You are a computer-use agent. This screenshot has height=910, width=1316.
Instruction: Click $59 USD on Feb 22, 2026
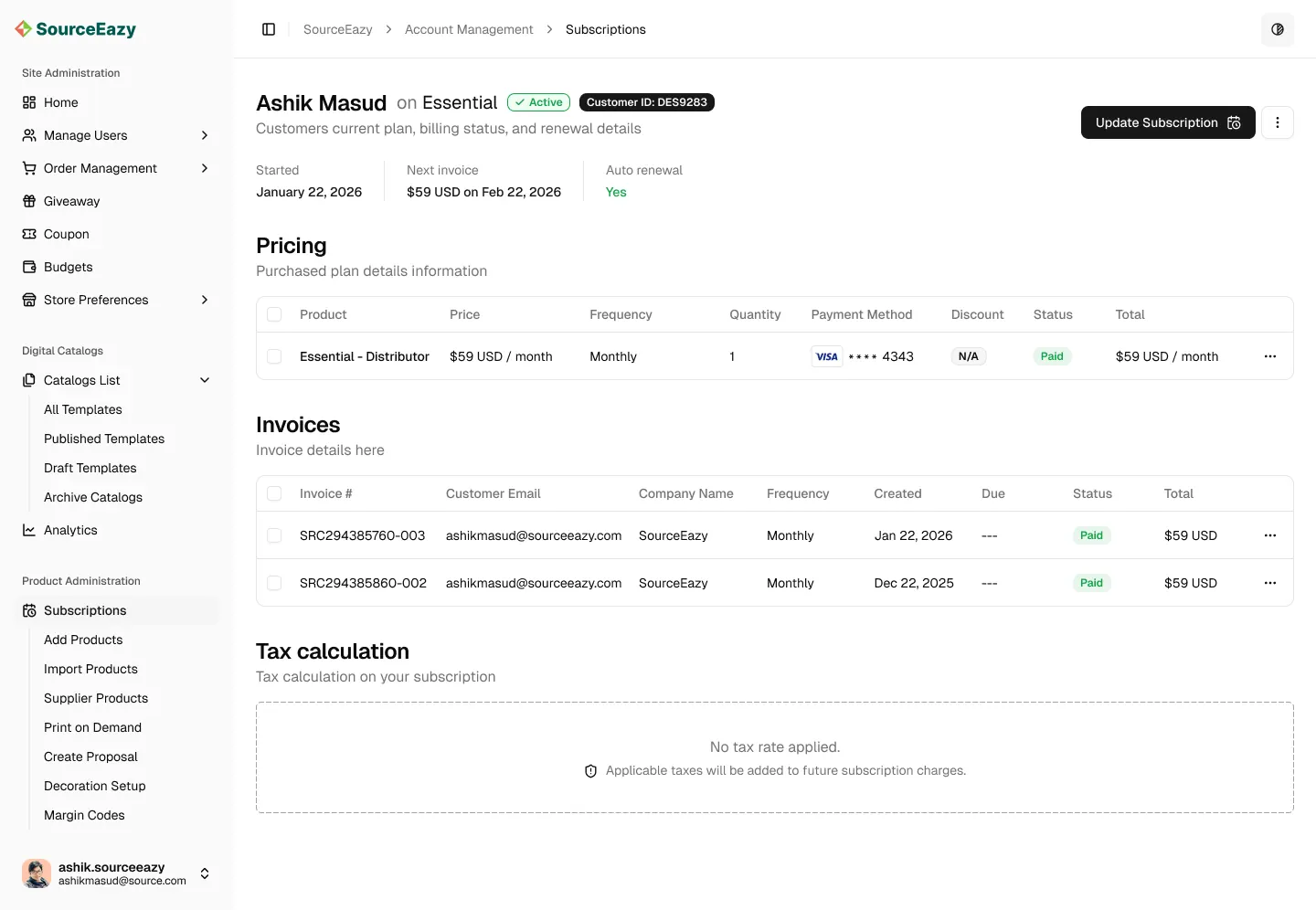click(x=483, y=192)
